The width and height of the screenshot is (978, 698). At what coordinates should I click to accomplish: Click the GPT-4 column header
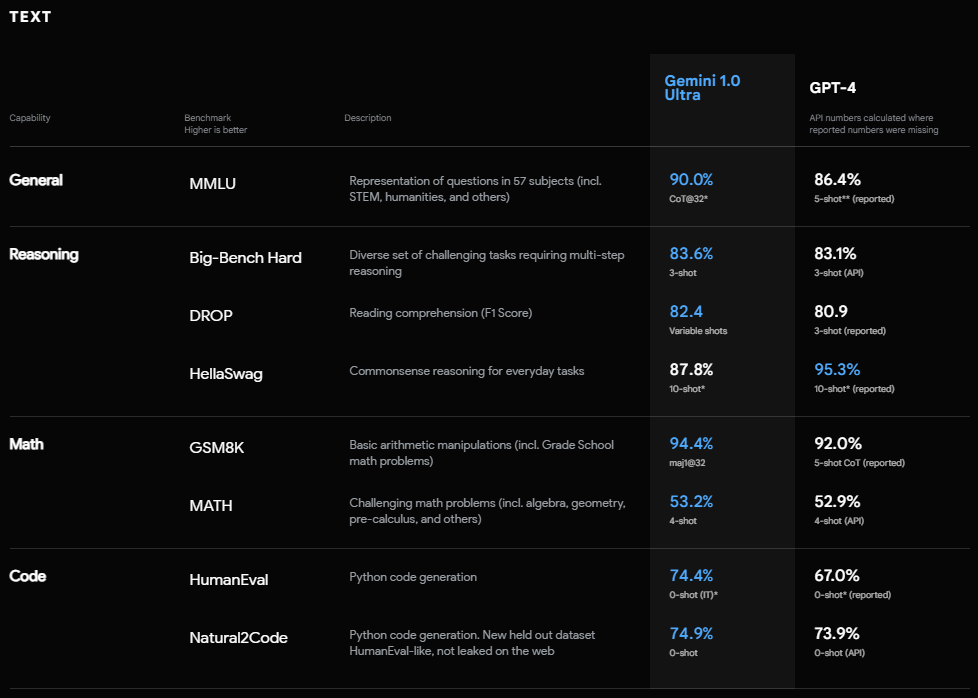832,88
